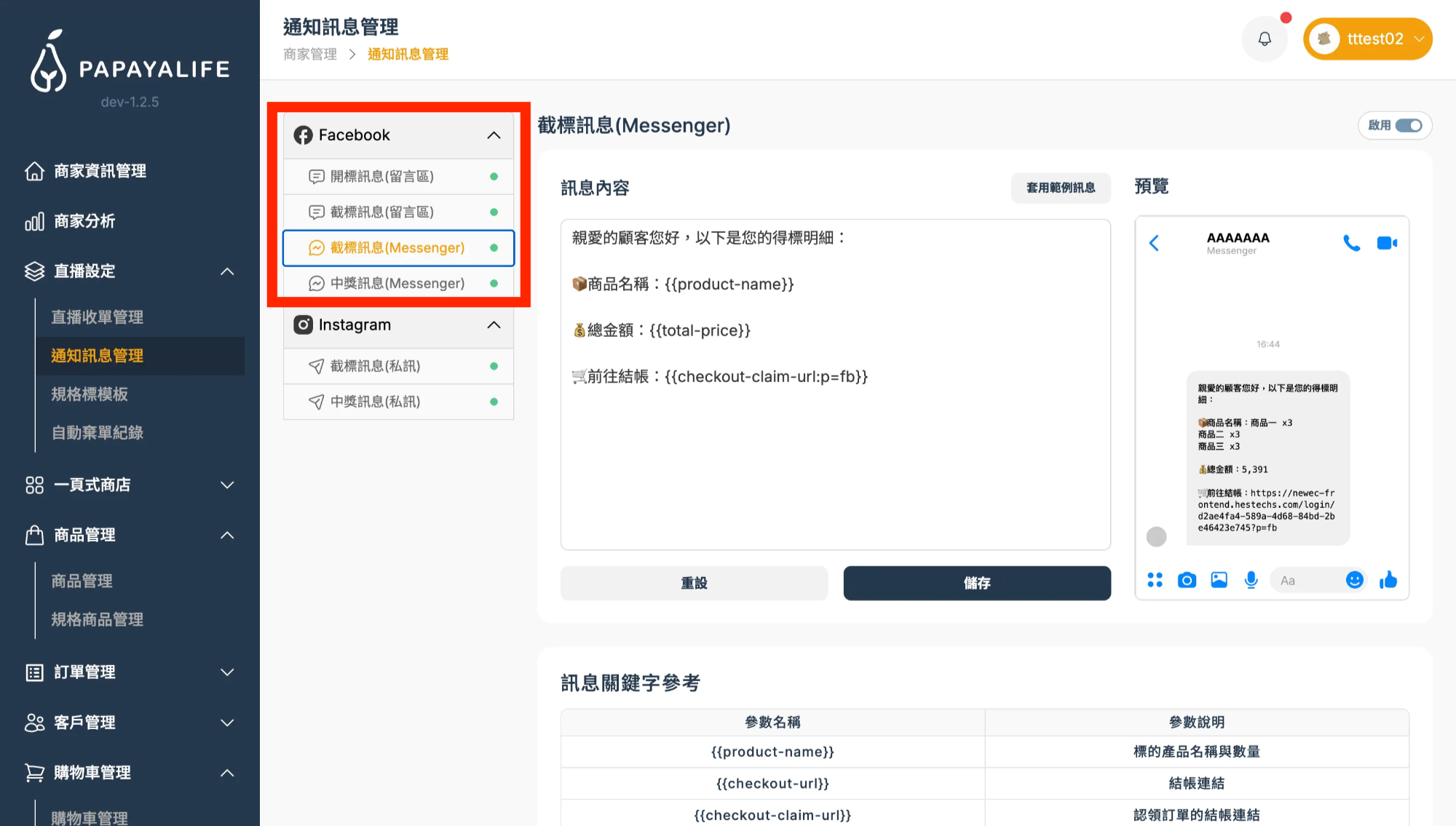Click the back arrow in Messenger preview

pos(1154,243)
